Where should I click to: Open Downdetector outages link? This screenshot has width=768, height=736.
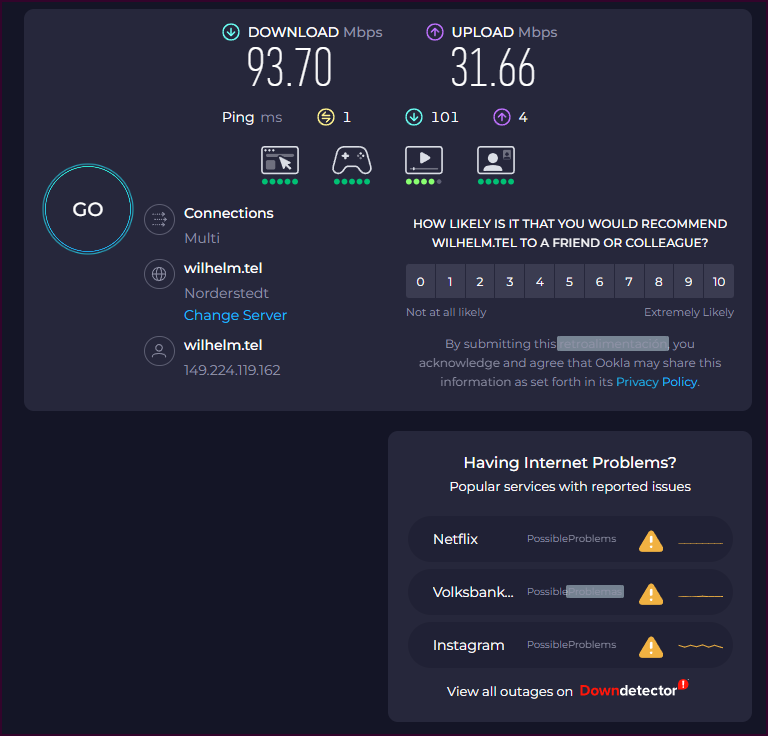[x=634, y=689]
